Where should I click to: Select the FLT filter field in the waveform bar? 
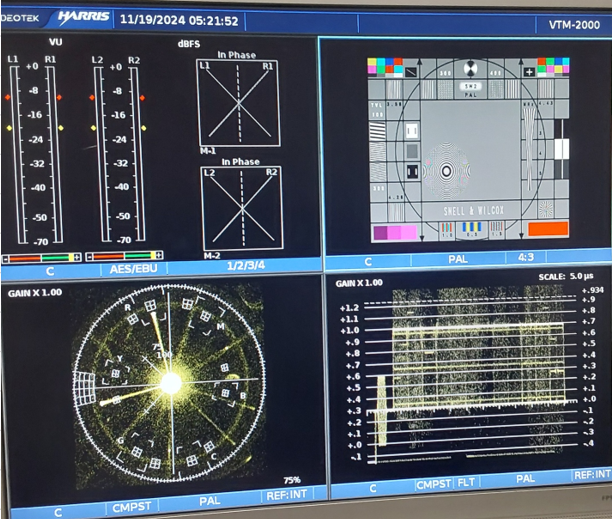tap(466, 482)
